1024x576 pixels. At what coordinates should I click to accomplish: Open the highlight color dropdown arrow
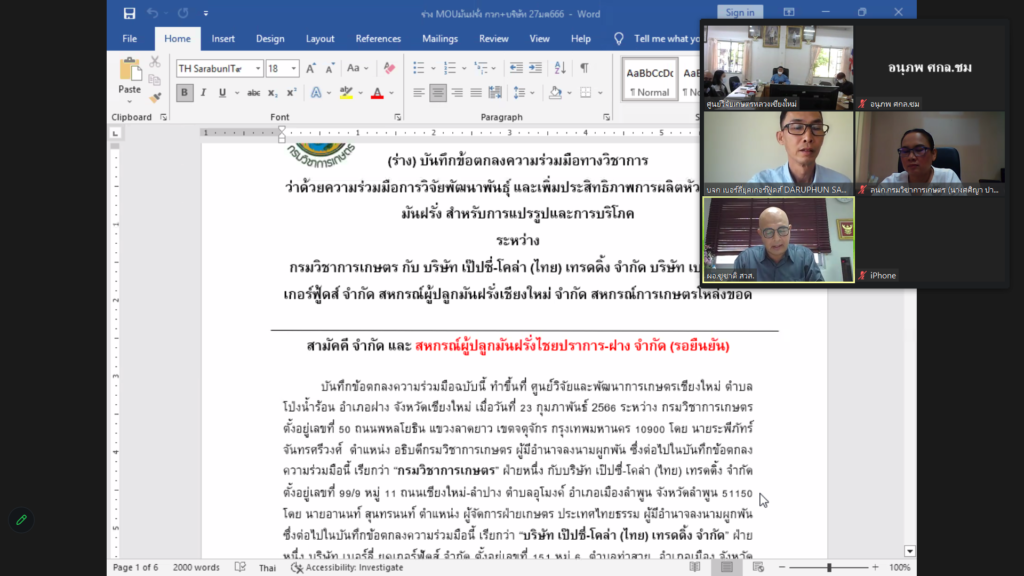[x=360, y=93]
